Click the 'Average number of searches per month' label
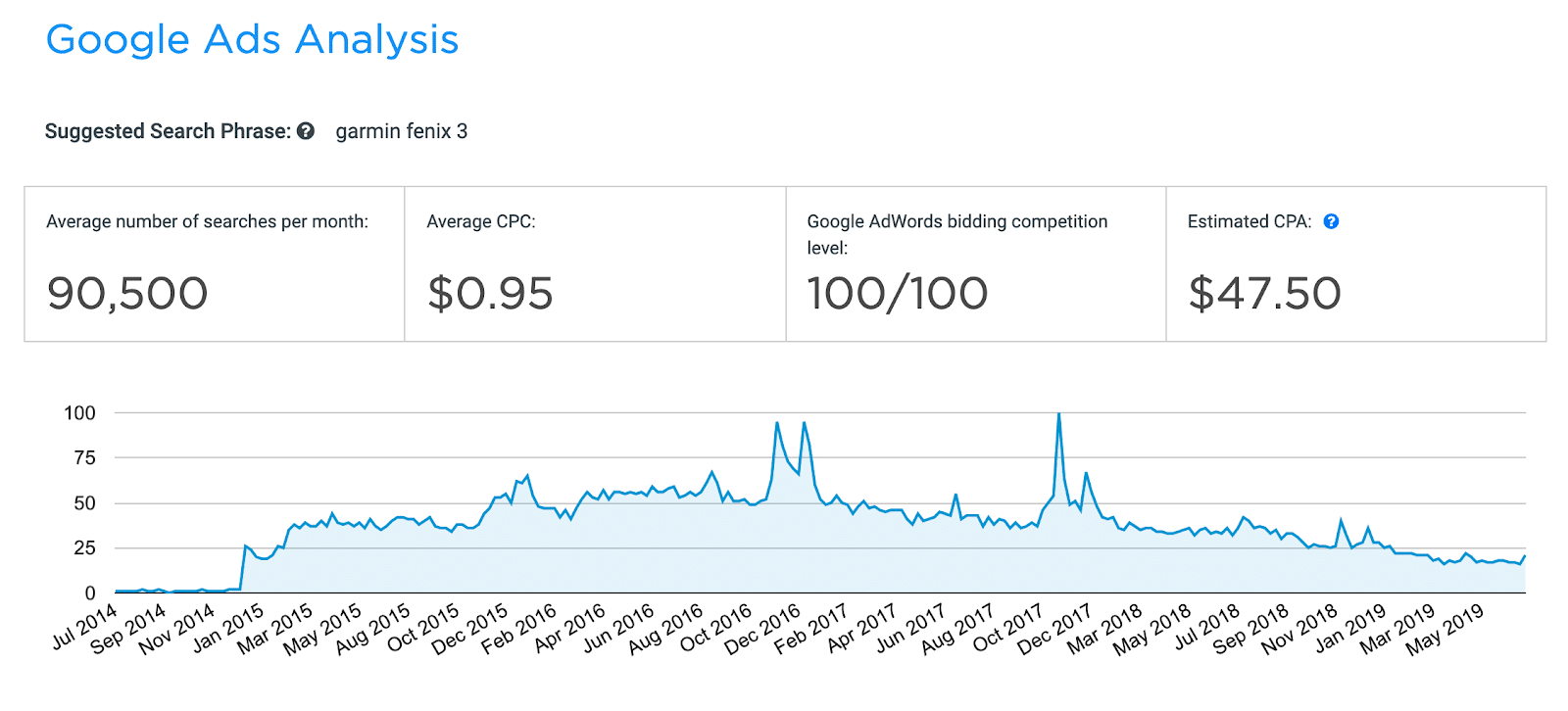Screen dimensions: 1568x711 point(207,221)
